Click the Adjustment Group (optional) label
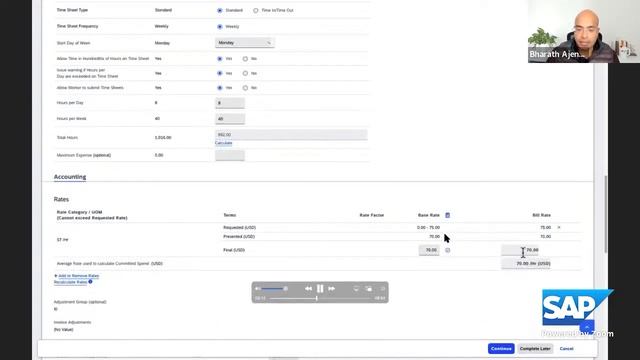The height and width of the screenshot is (360, 640). click(x=80, y=302)
